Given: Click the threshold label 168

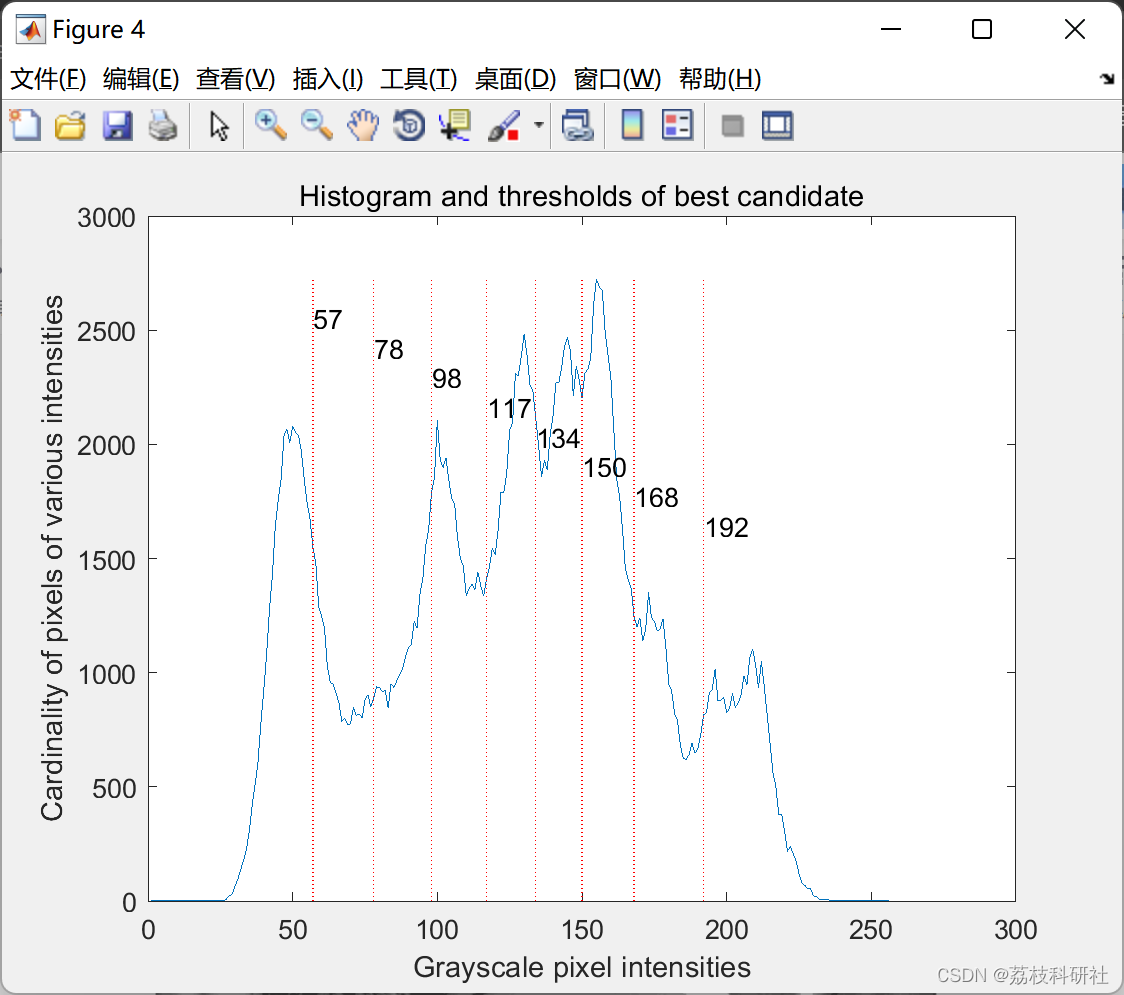Looking at the screenshot, I should pyautogui.click(x=657, y=498).
